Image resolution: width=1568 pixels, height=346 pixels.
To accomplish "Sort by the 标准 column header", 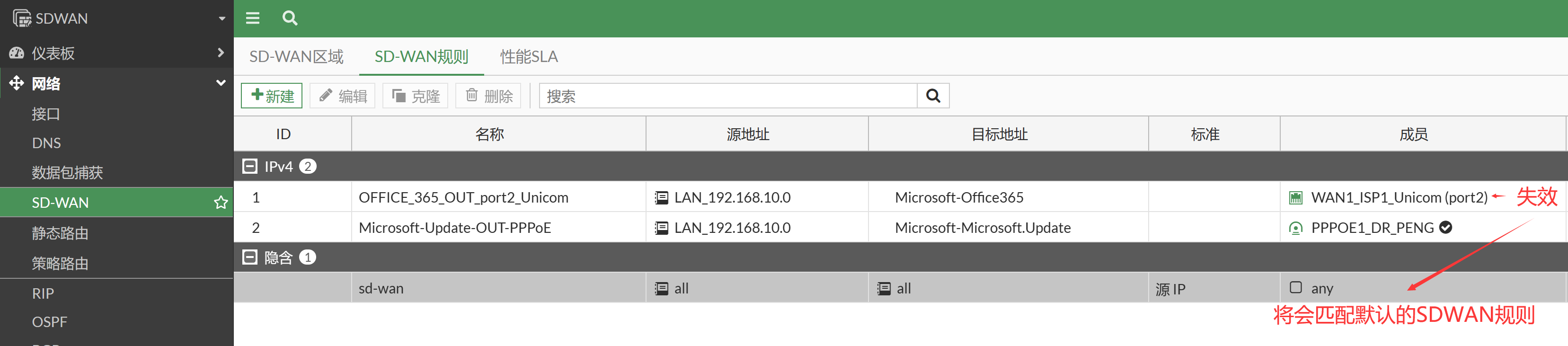I will coord(1214,134).
